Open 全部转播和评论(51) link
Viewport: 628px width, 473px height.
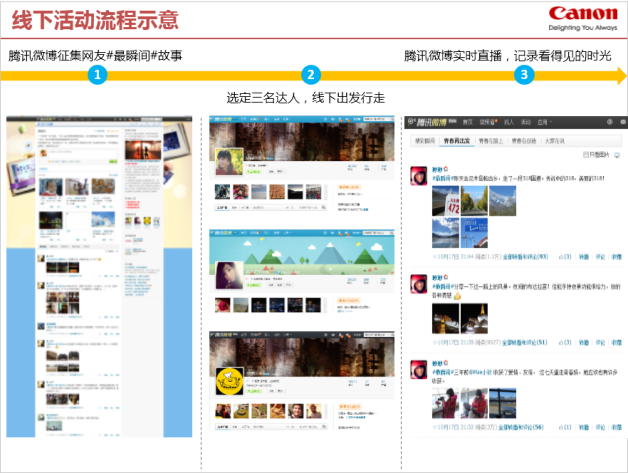pyautogui.click(x=525, y=342)
